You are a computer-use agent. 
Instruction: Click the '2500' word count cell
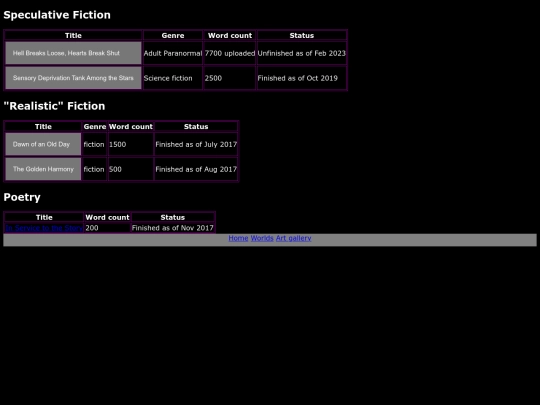(x=230, y=78)
